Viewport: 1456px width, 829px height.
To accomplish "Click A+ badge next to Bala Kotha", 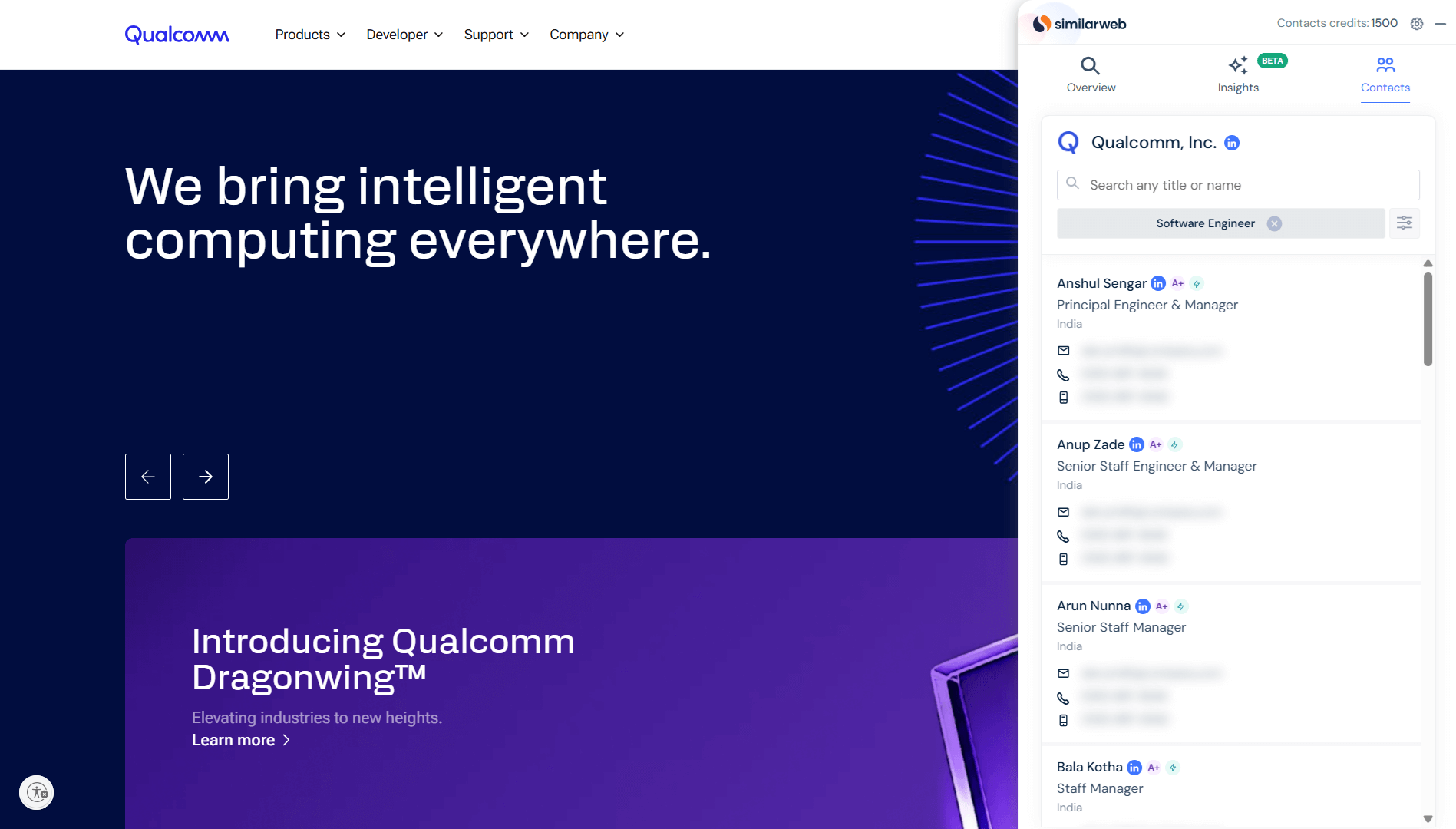I will coord(1154,768).
